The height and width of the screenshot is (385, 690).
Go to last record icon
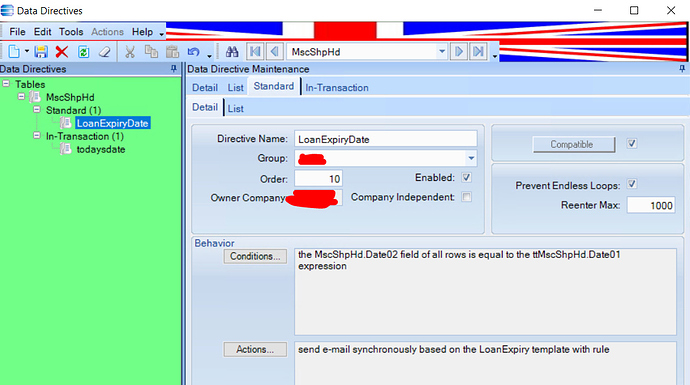pos(478,52)
